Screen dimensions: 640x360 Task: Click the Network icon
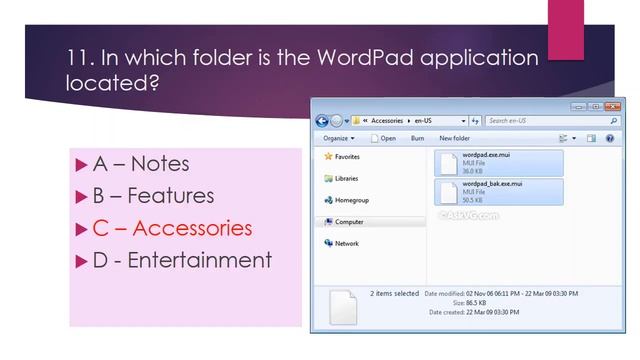pyautogui.click(x=328, y=243)
